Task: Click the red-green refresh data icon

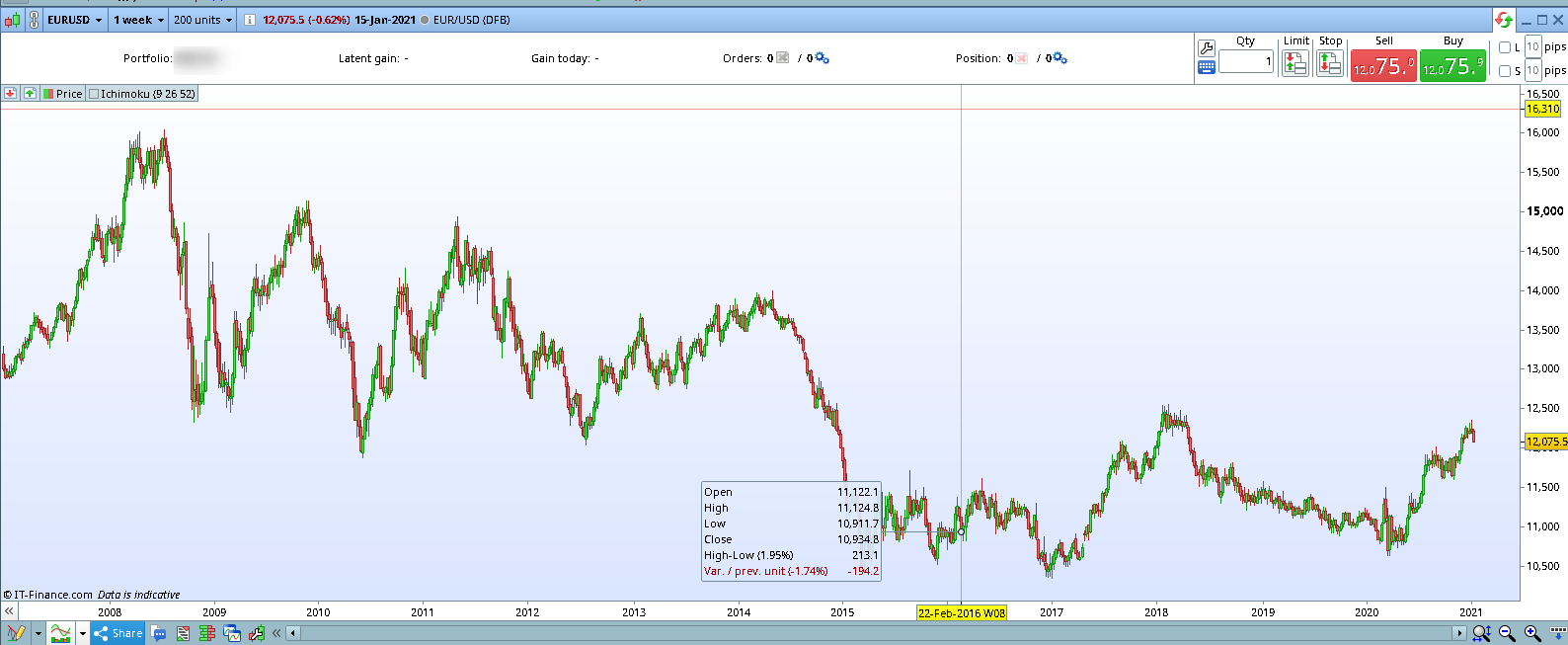Action: (x=1504, y=20)
